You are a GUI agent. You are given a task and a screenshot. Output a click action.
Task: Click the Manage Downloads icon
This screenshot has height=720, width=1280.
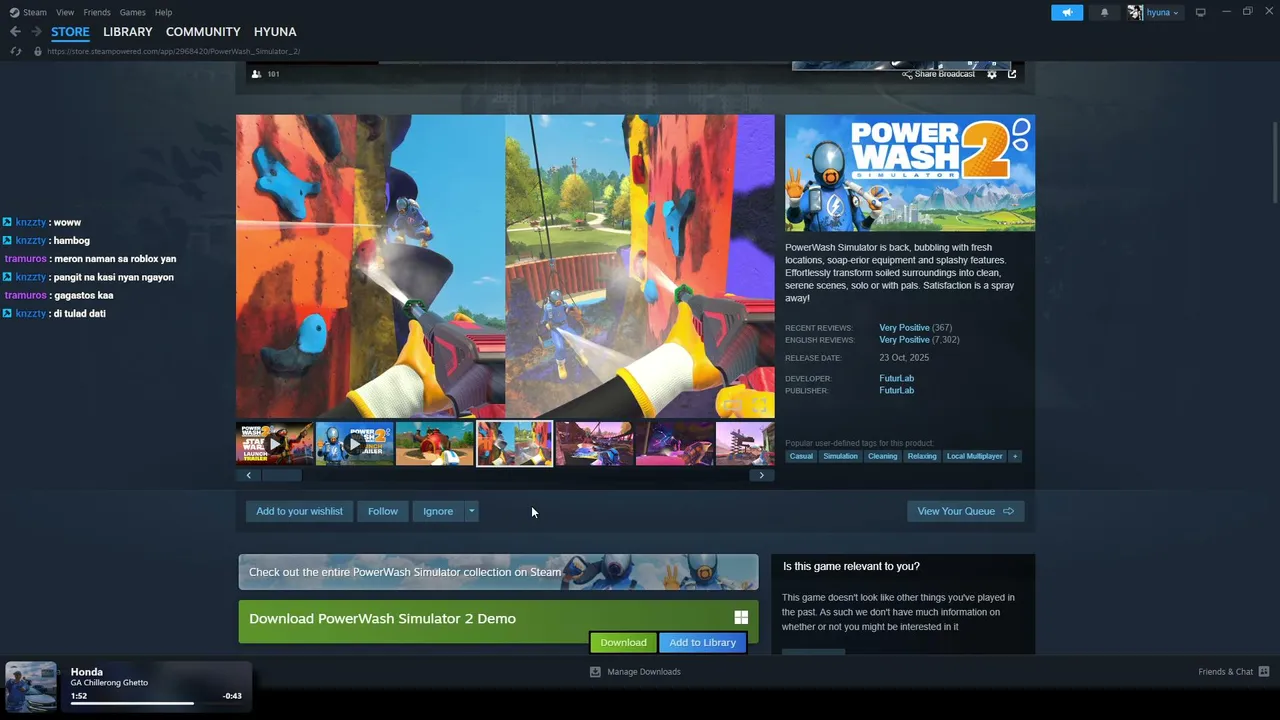595,672
